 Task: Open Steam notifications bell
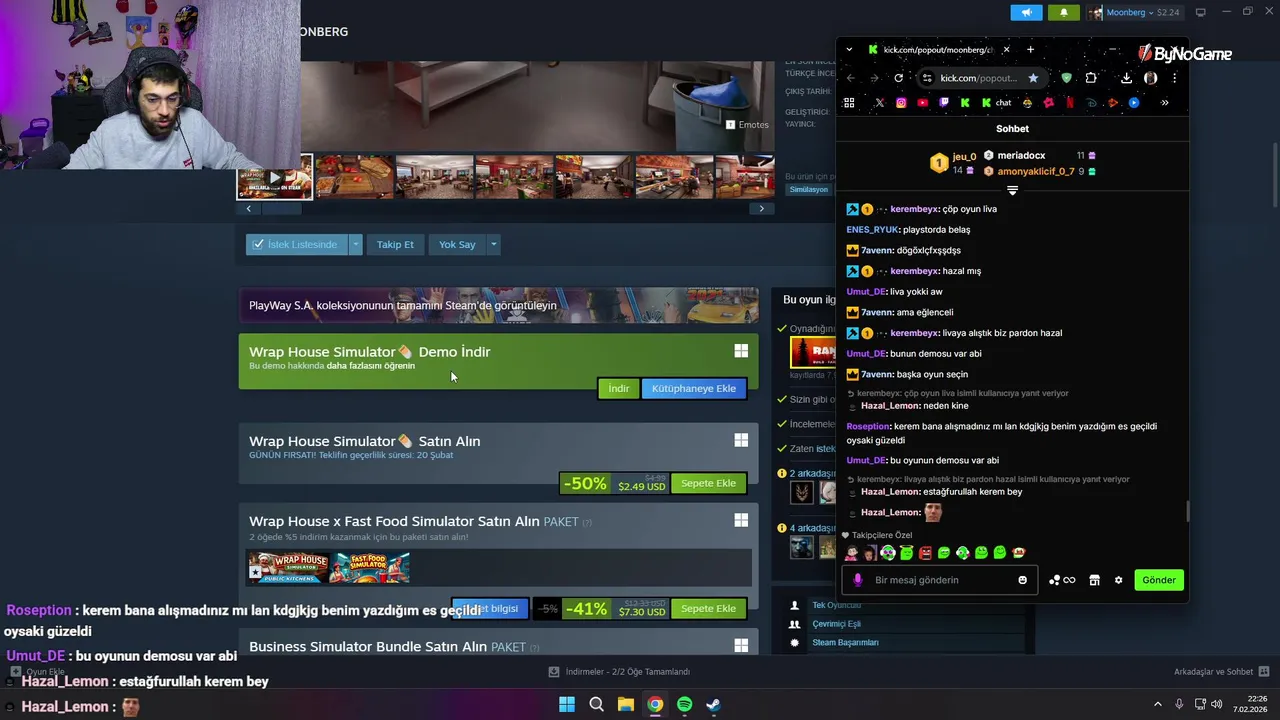tap(1063, 12)
